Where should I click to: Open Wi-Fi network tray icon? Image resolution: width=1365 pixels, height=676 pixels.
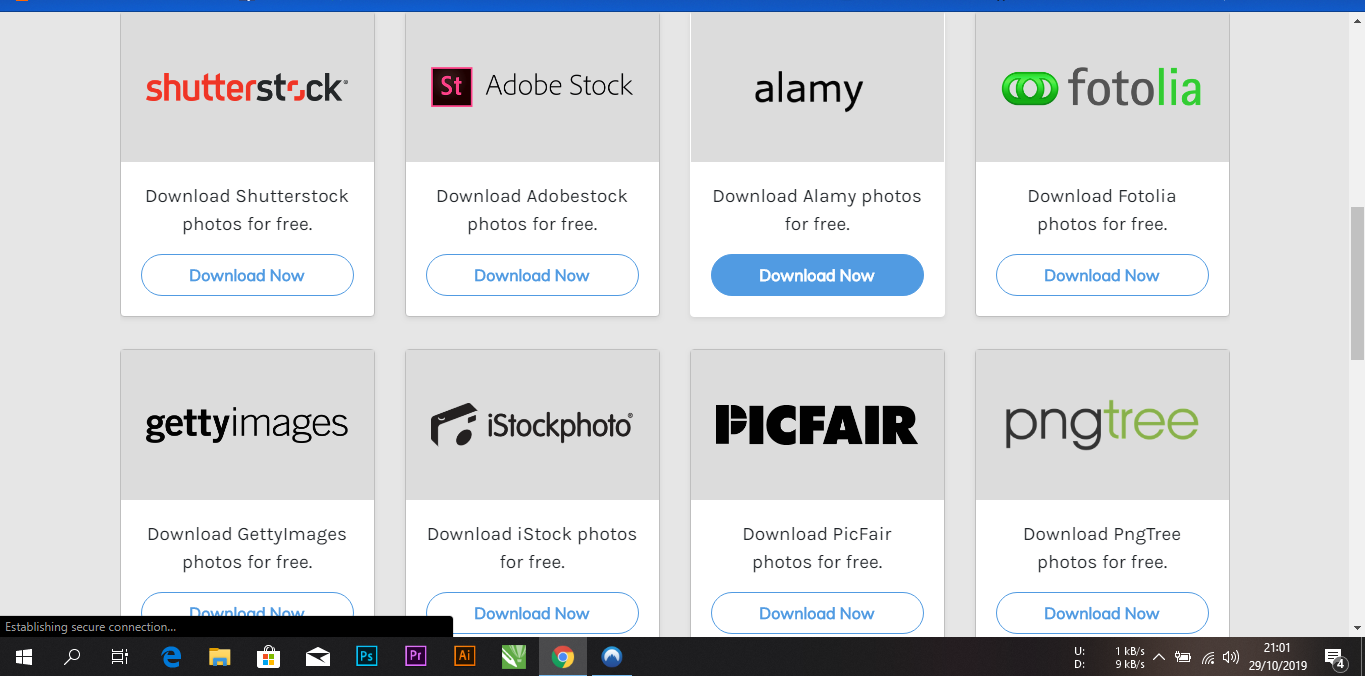[1208, 657]
